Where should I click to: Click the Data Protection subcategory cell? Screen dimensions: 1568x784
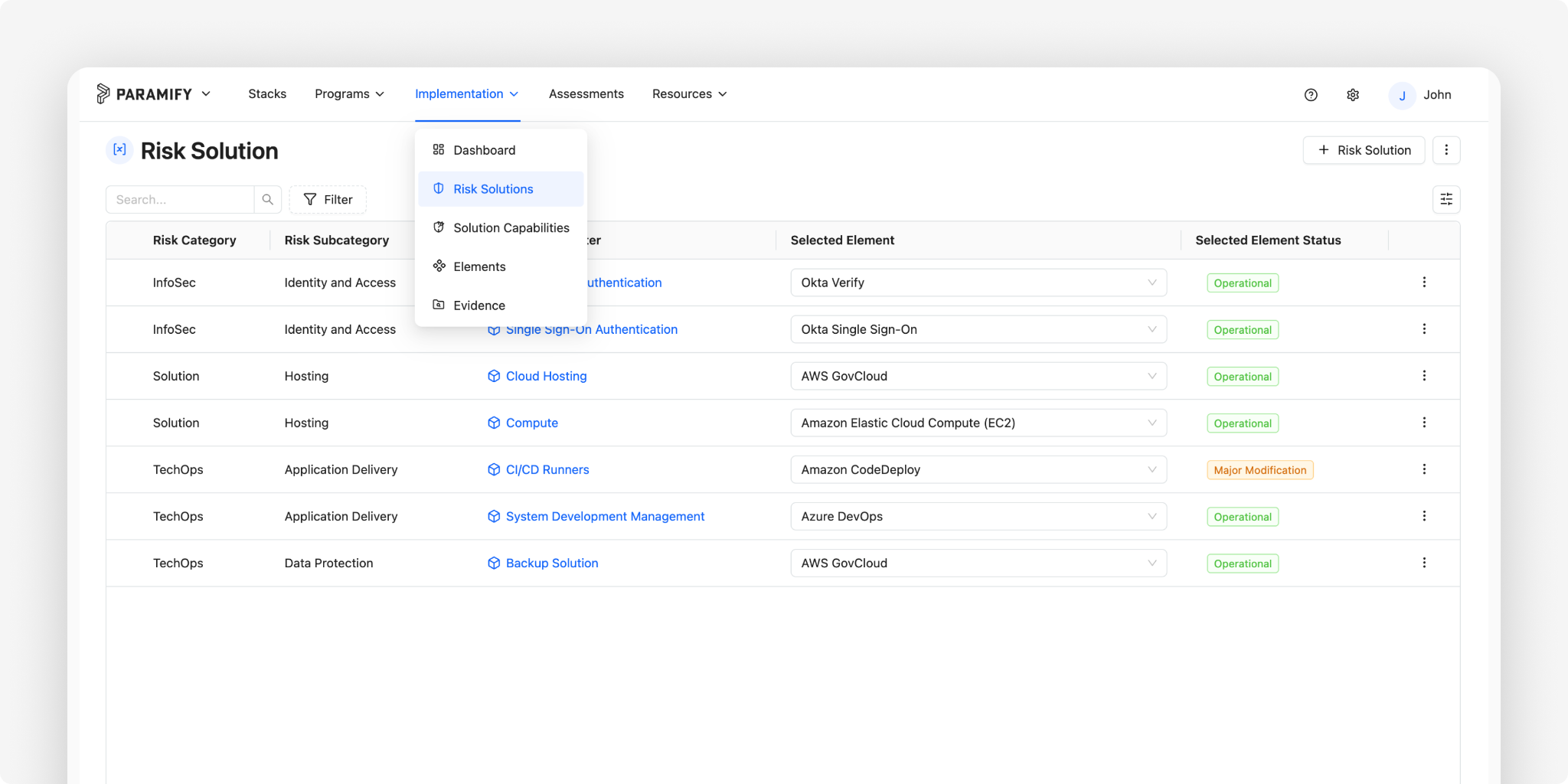(x=328, y=563)
